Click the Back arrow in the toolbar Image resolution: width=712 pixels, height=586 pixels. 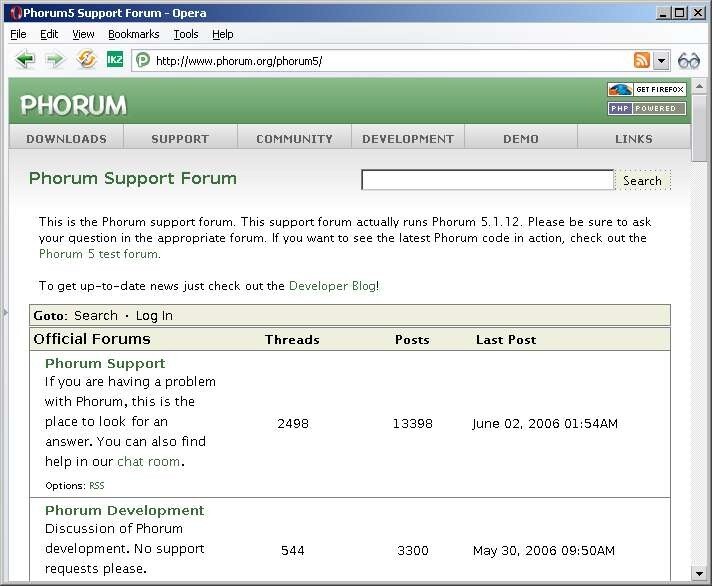pos(25,60)
